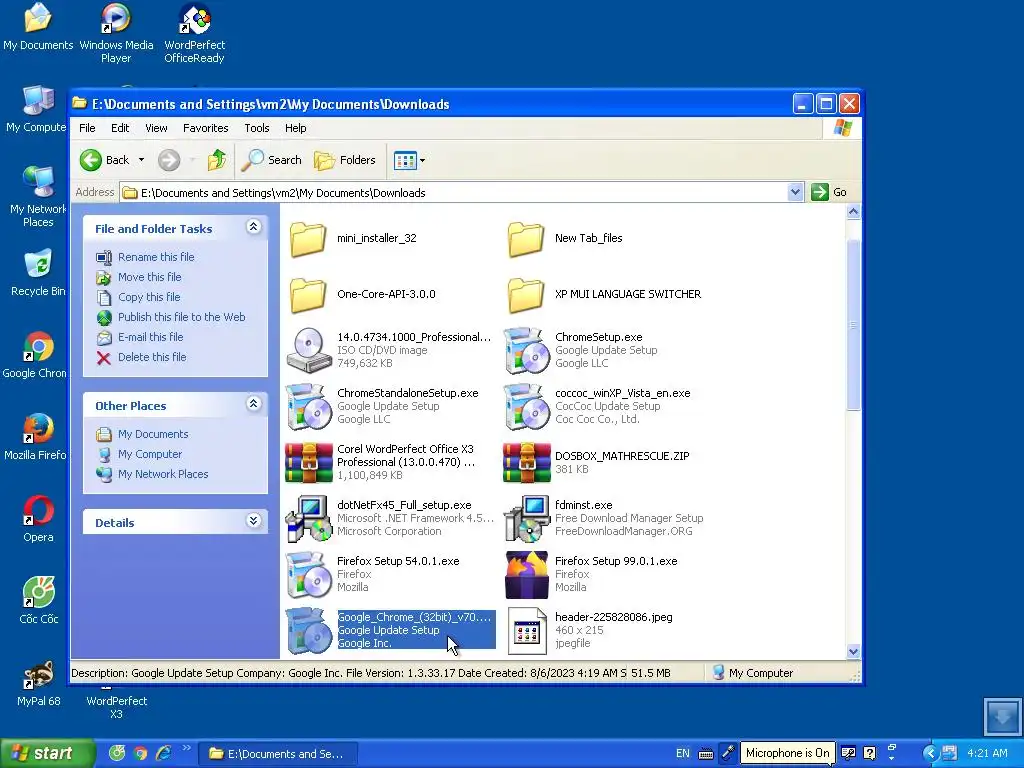Select the Corel WordPerfect Office X3 archive icon
Viewport: 1024px width, 768px height.
308,462
